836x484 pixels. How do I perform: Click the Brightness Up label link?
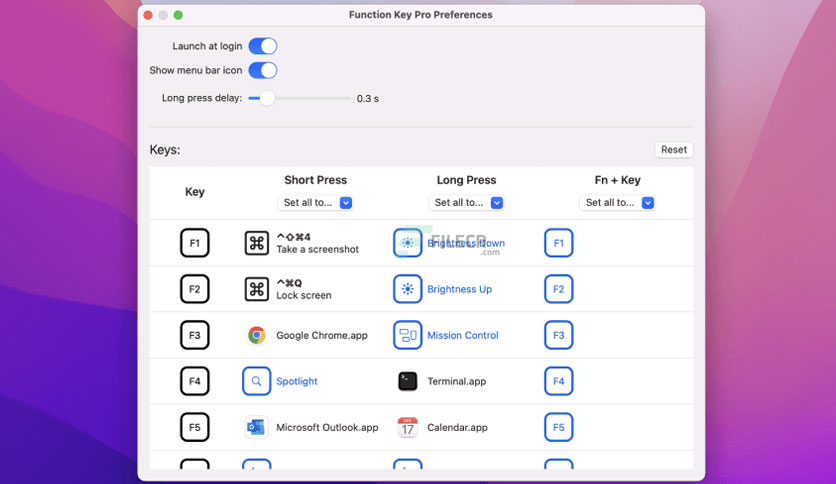coord(460,289)
